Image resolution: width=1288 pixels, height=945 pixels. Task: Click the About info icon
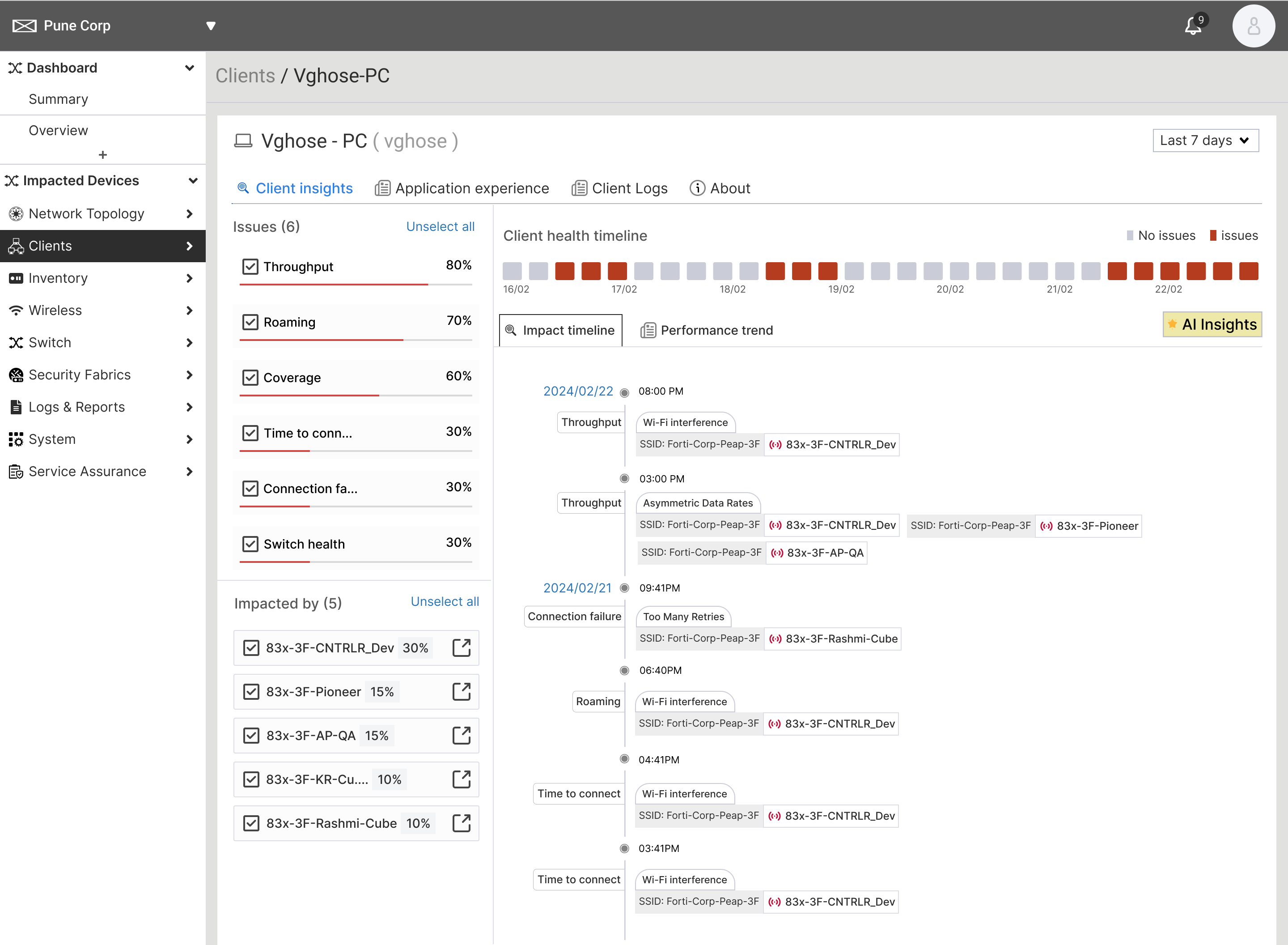coord(697,188)
